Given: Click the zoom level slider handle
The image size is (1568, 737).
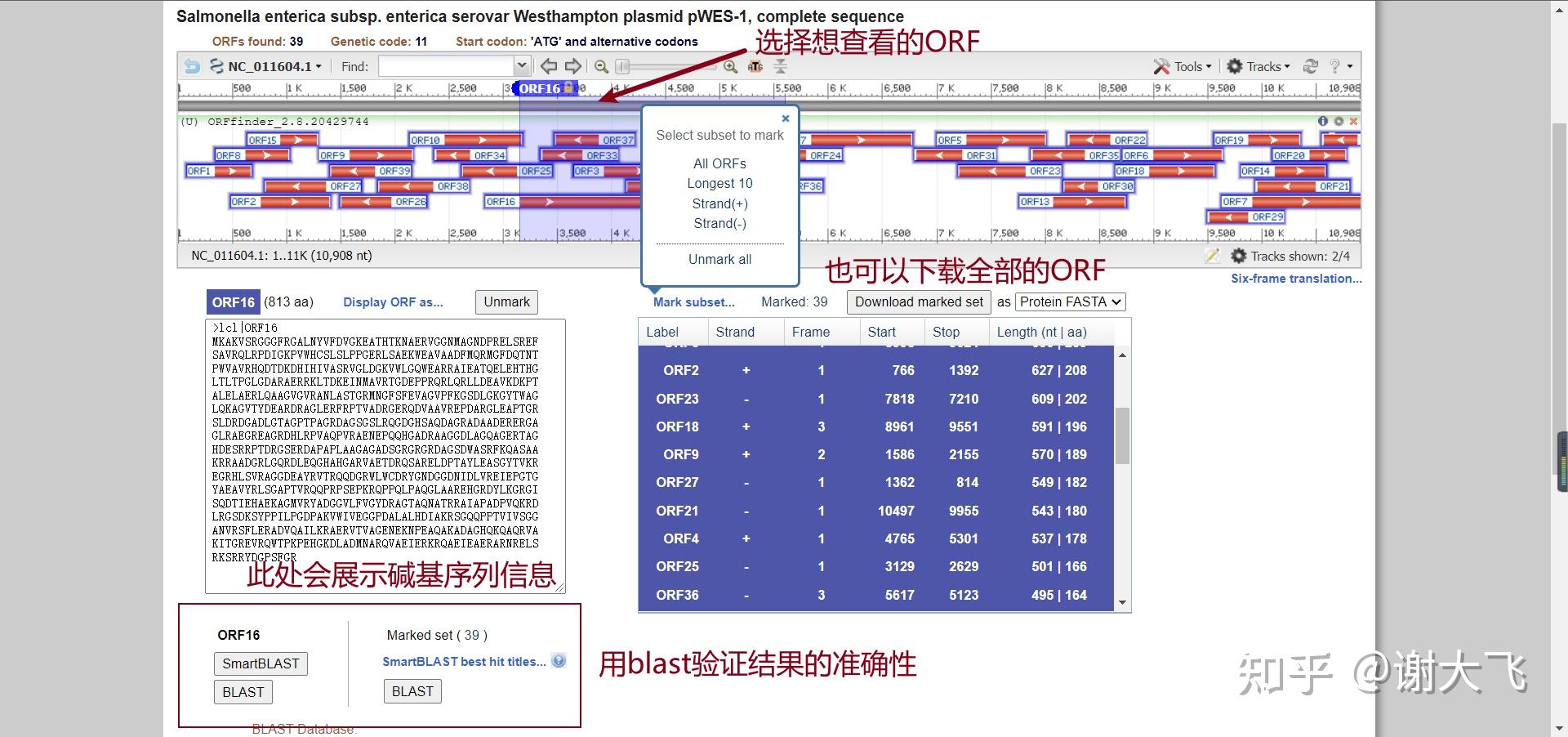Looking at the screenshot, I should coord(622,66).
